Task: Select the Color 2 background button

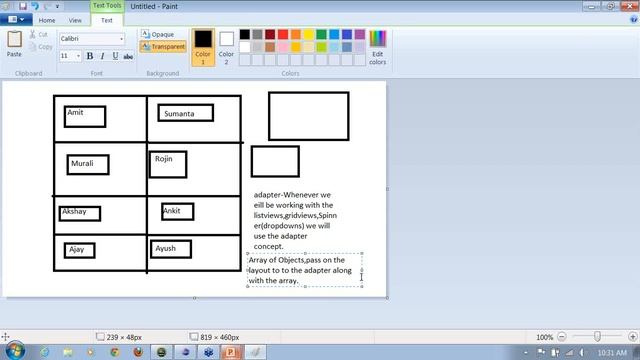Action: [226, 47]
